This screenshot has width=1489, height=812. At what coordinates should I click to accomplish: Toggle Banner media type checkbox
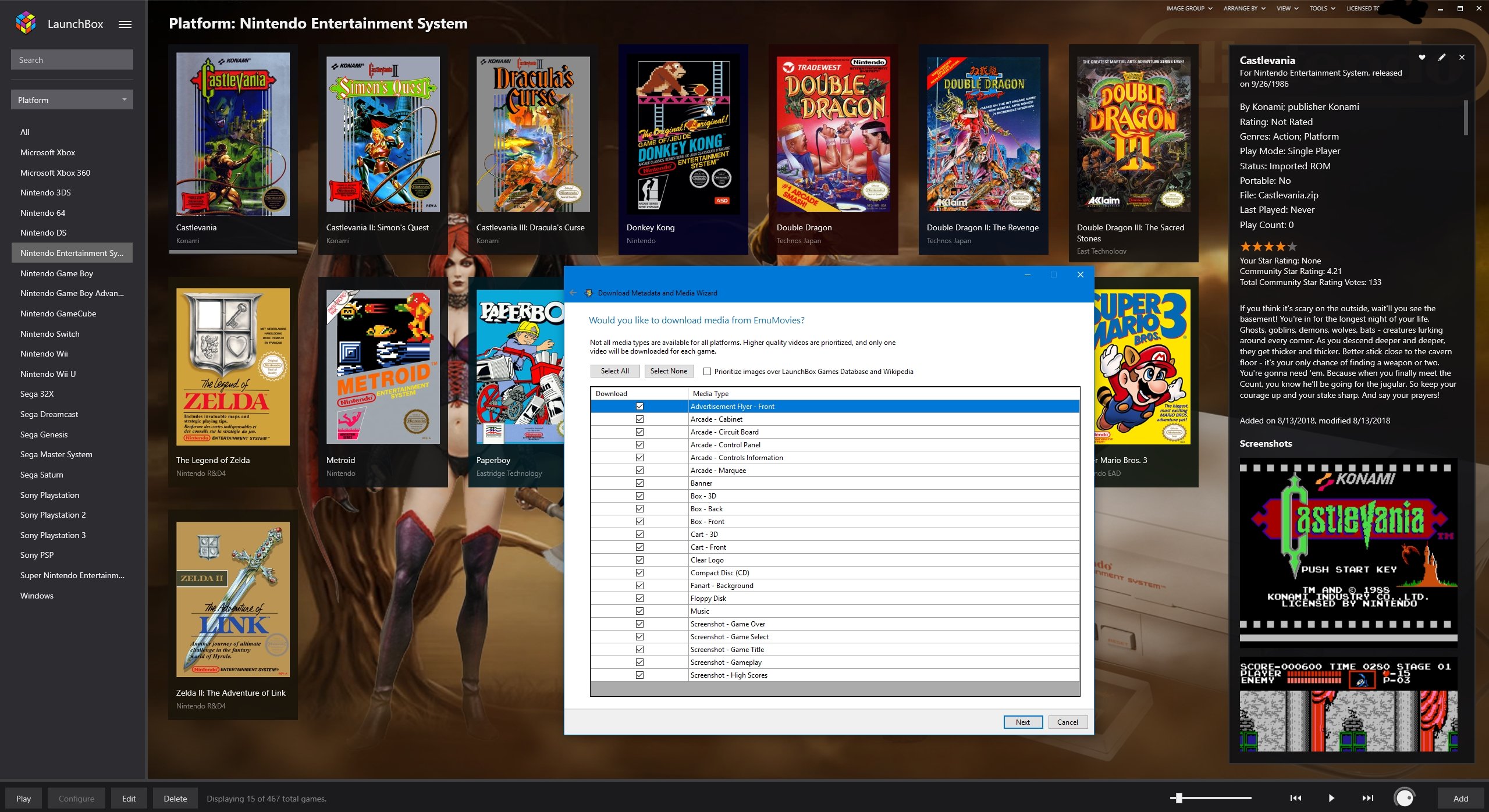639,483
